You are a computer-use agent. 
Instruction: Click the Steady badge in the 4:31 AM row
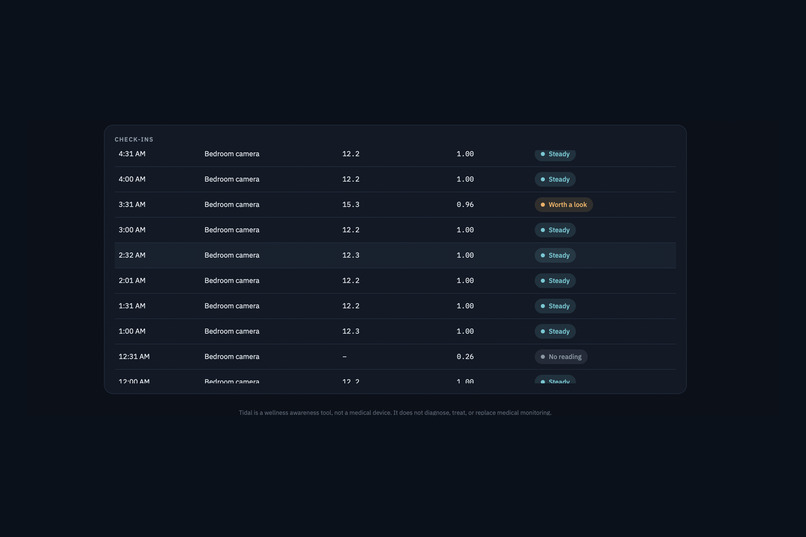tap(555, 154)
